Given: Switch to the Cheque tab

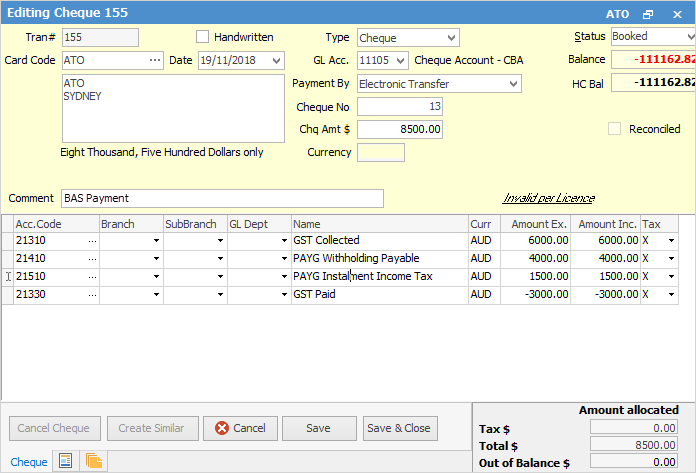Looking at the screenshot, I should coord(28,461).
